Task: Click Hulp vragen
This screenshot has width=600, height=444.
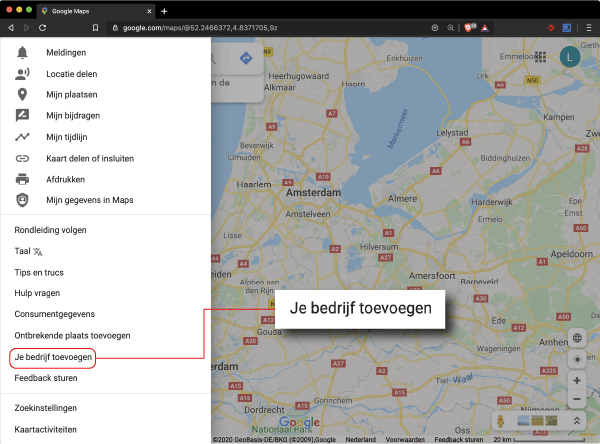Action: click(x=37, y=293)
